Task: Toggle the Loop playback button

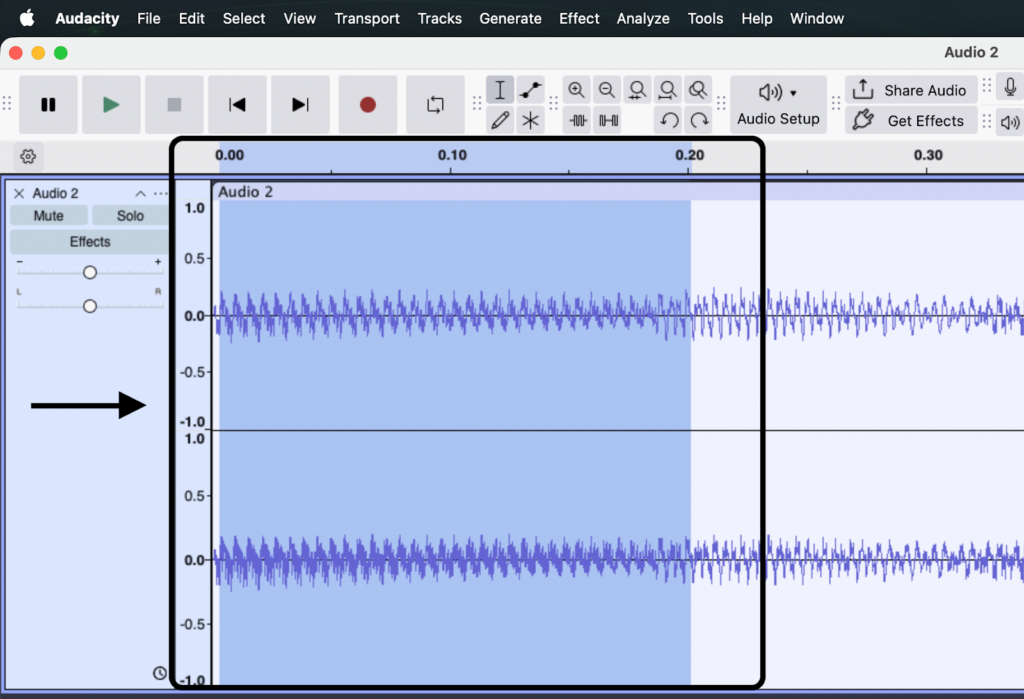Action: [x=435, y=104]
